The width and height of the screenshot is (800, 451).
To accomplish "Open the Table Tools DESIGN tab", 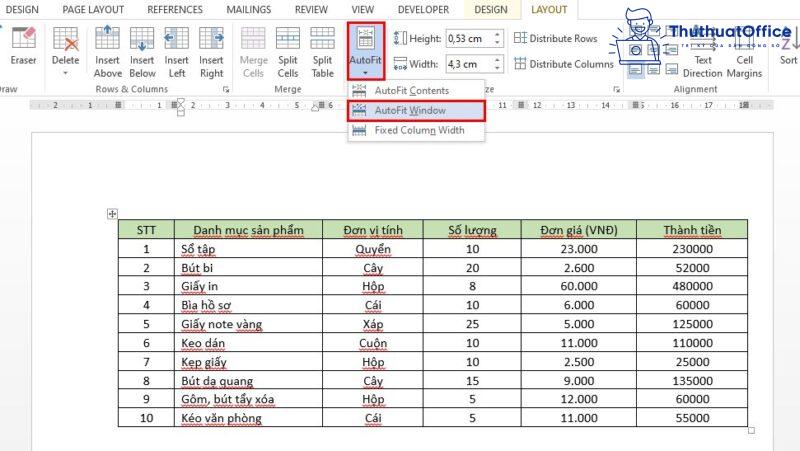I will 491,10.
